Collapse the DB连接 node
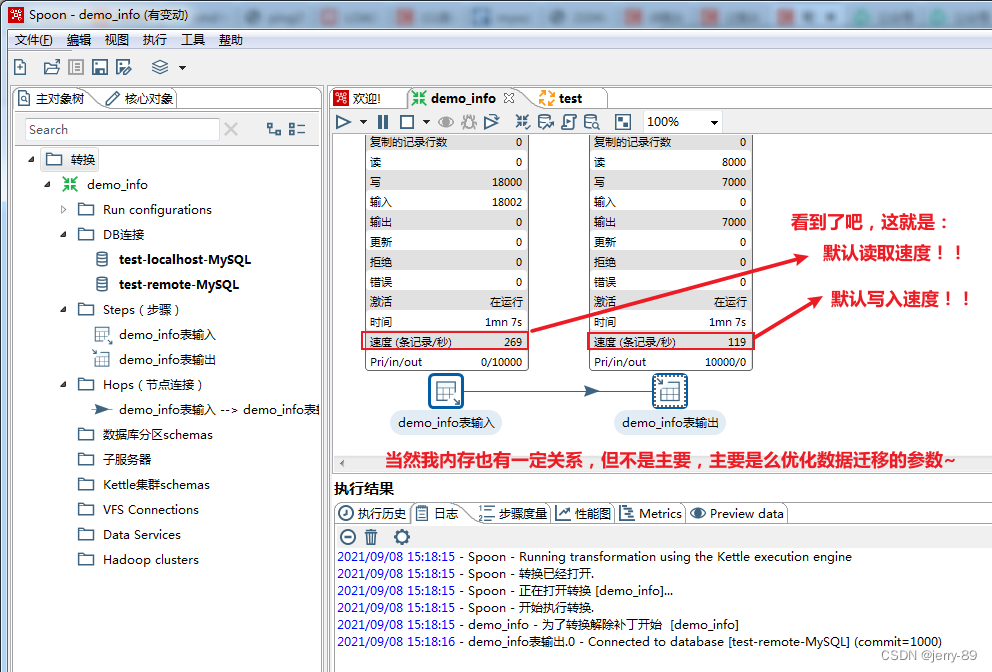 tap(63, 235)
